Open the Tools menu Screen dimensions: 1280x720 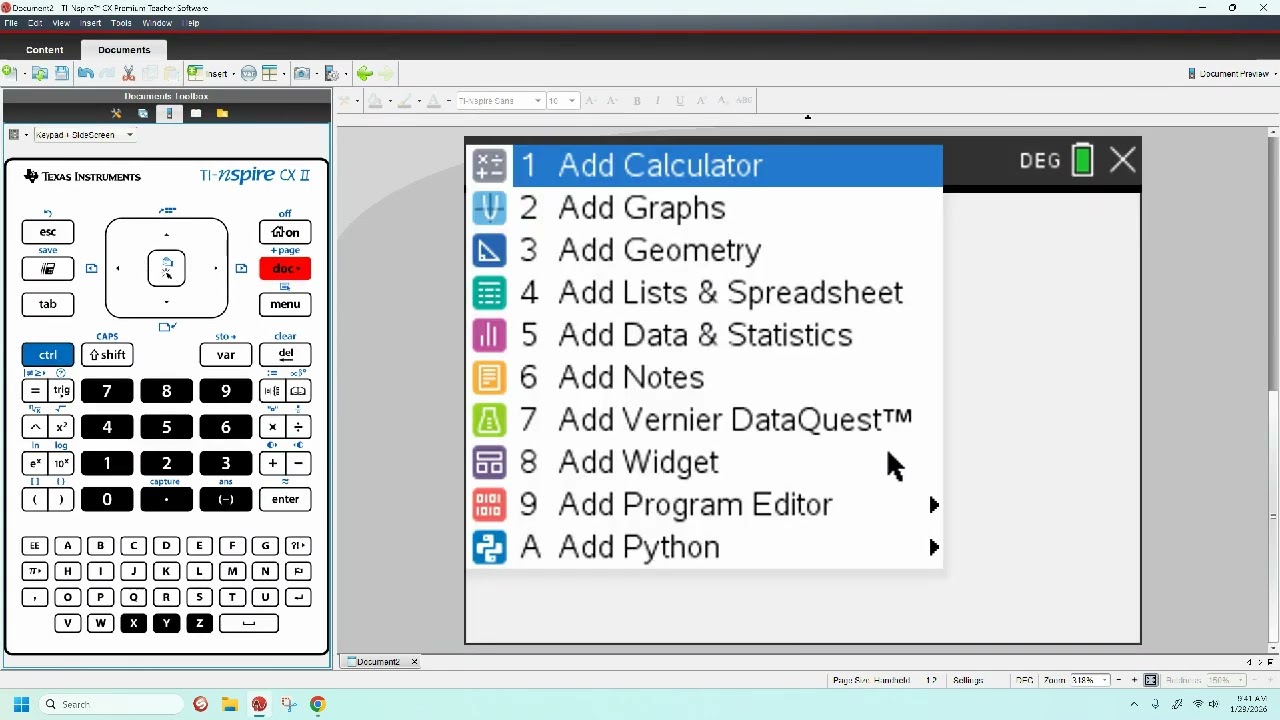[121, 22]
